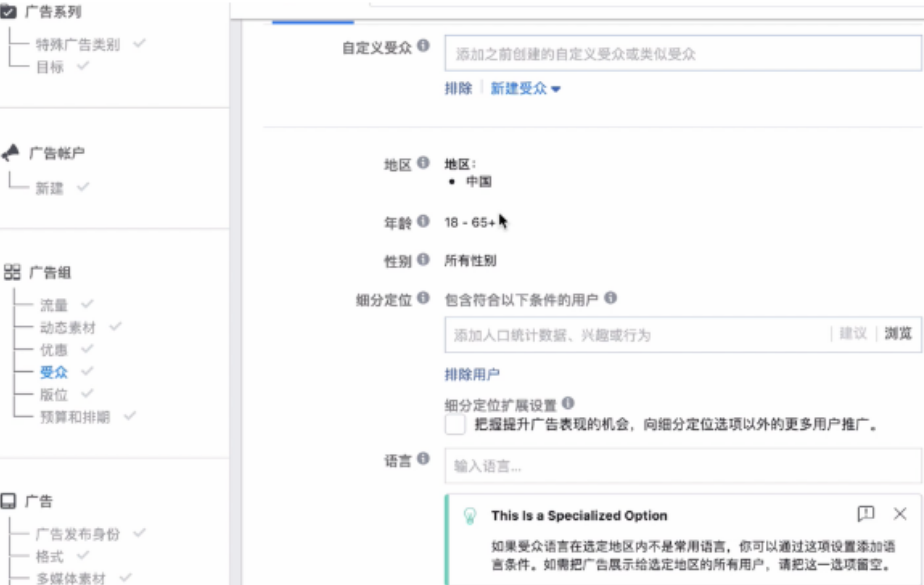
Task: Click the info icon next to 语言
Action: 423,458
